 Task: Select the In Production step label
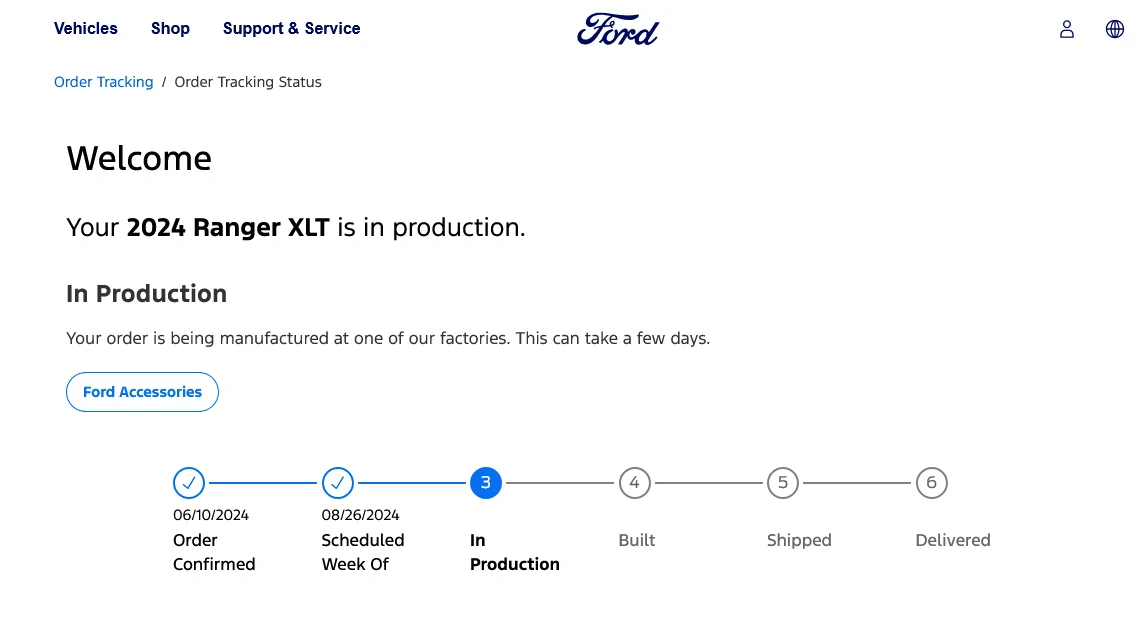coord(514,552)
